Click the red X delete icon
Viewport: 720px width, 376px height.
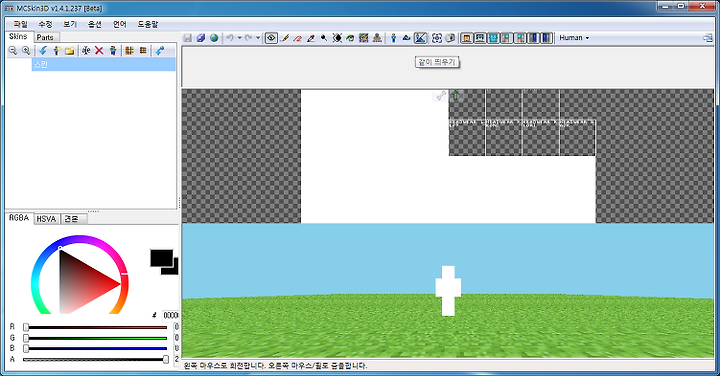[99, 51]
